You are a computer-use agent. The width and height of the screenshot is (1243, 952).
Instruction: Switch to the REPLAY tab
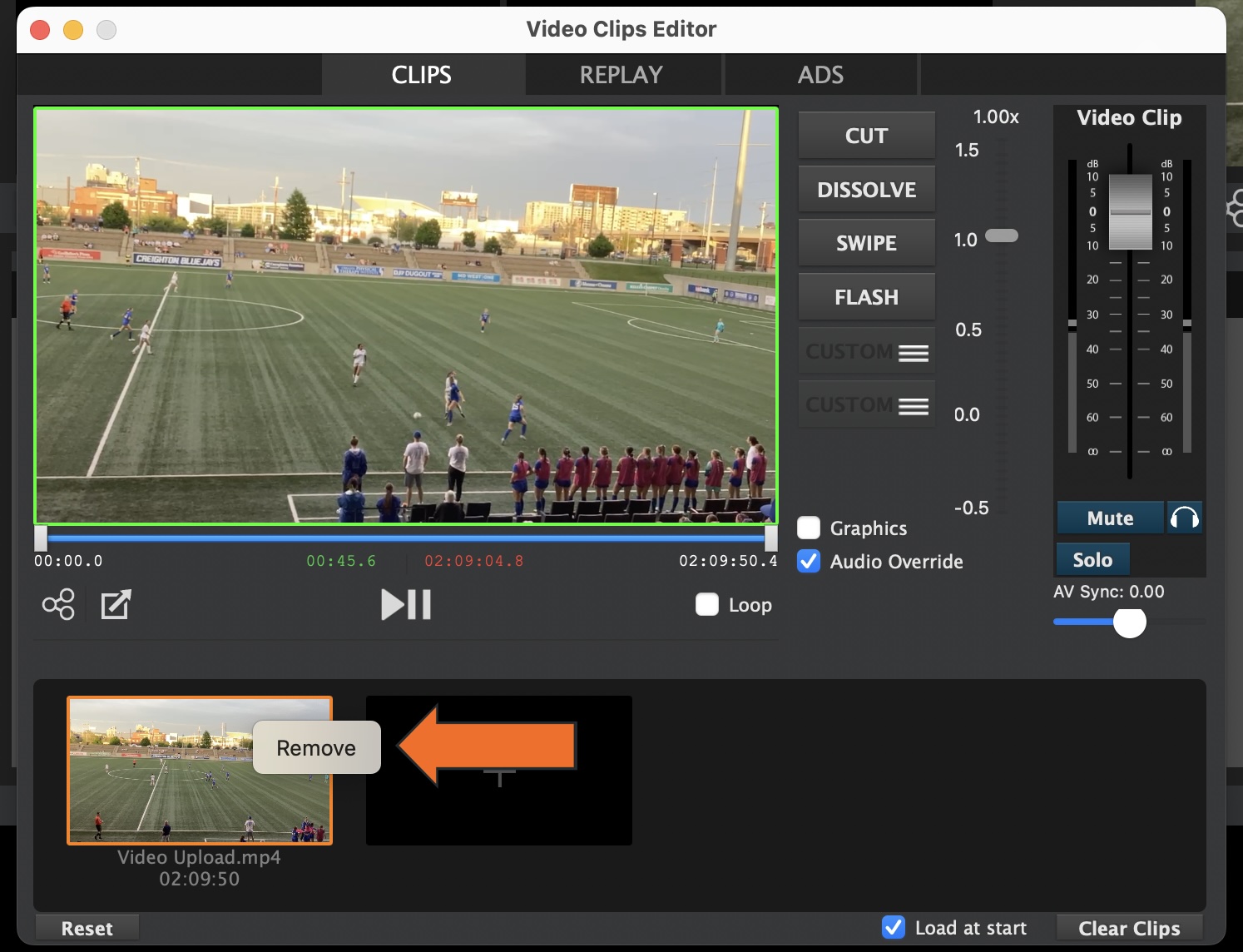point(621,75)
